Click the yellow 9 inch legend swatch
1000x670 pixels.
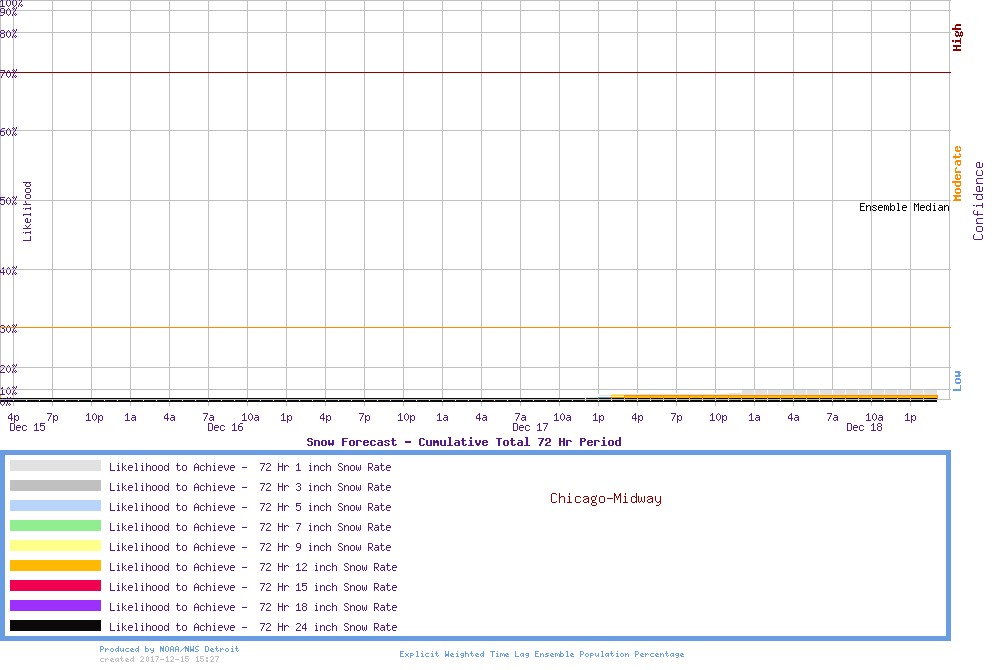click(x=55, y=546)
